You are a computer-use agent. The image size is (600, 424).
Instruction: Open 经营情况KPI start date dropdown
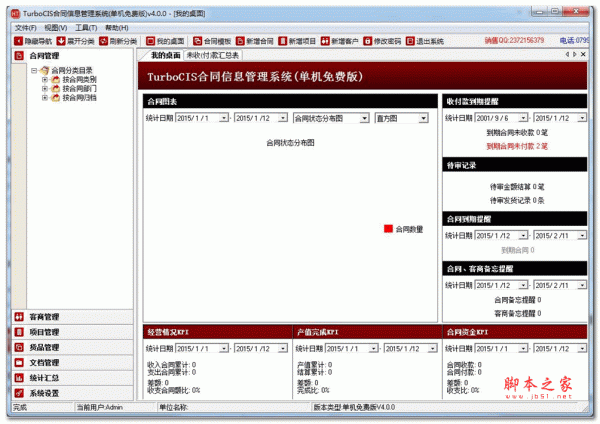point(224,348)
